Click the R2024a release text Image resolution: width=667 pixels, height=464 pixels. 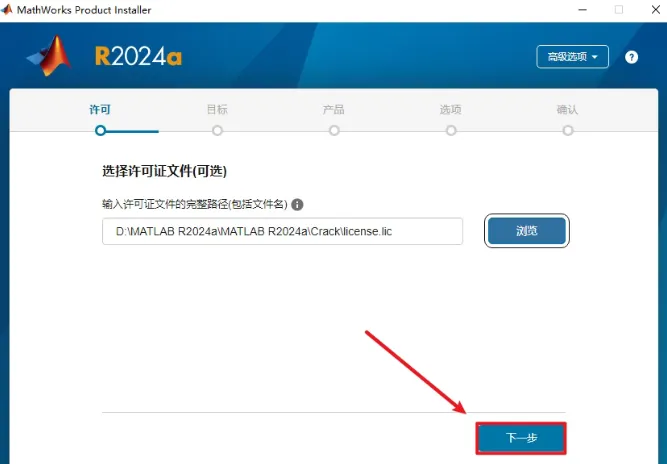click(138, 57)
